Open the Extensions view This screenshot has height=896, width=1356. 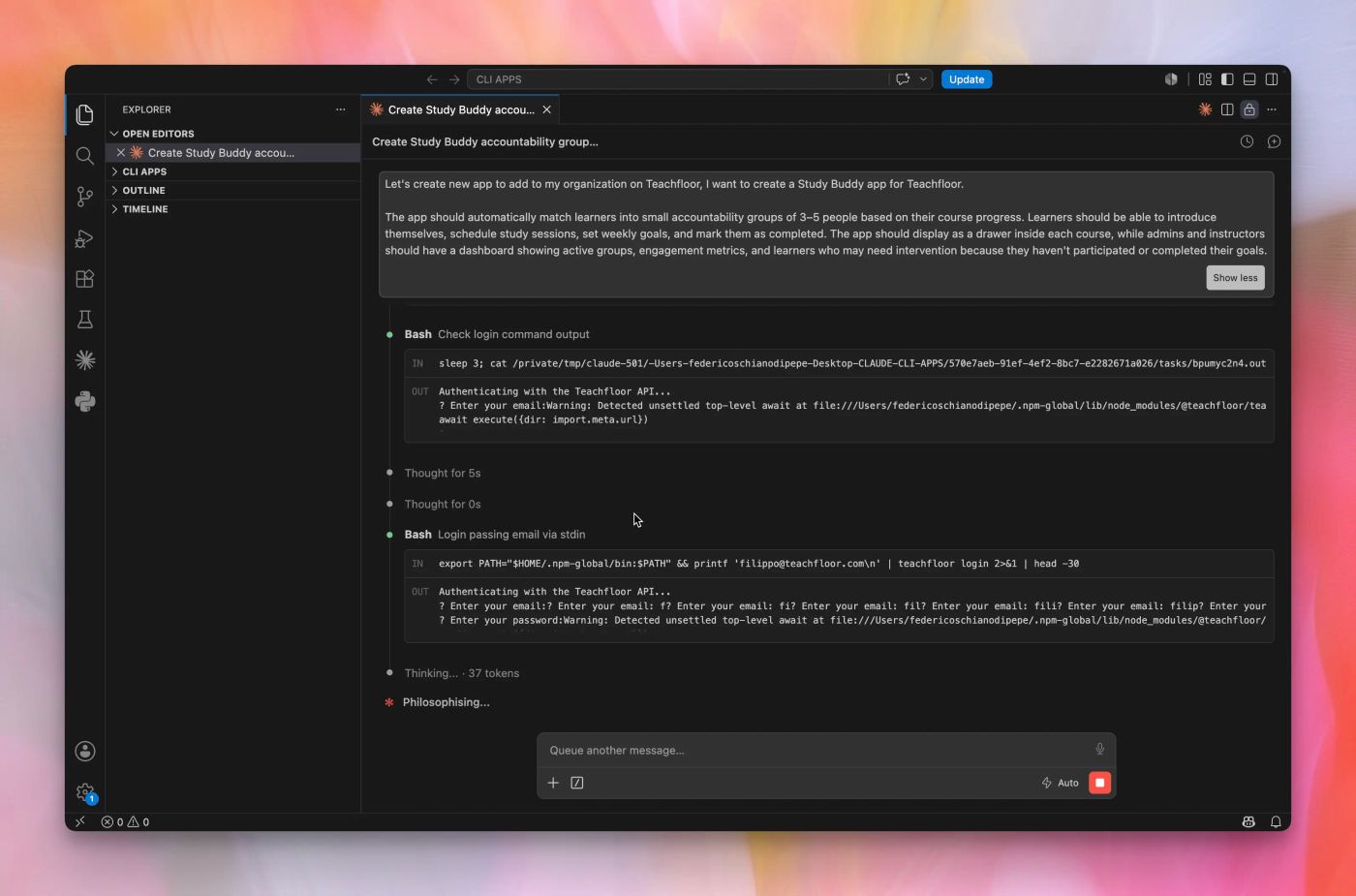click(85, 279)
